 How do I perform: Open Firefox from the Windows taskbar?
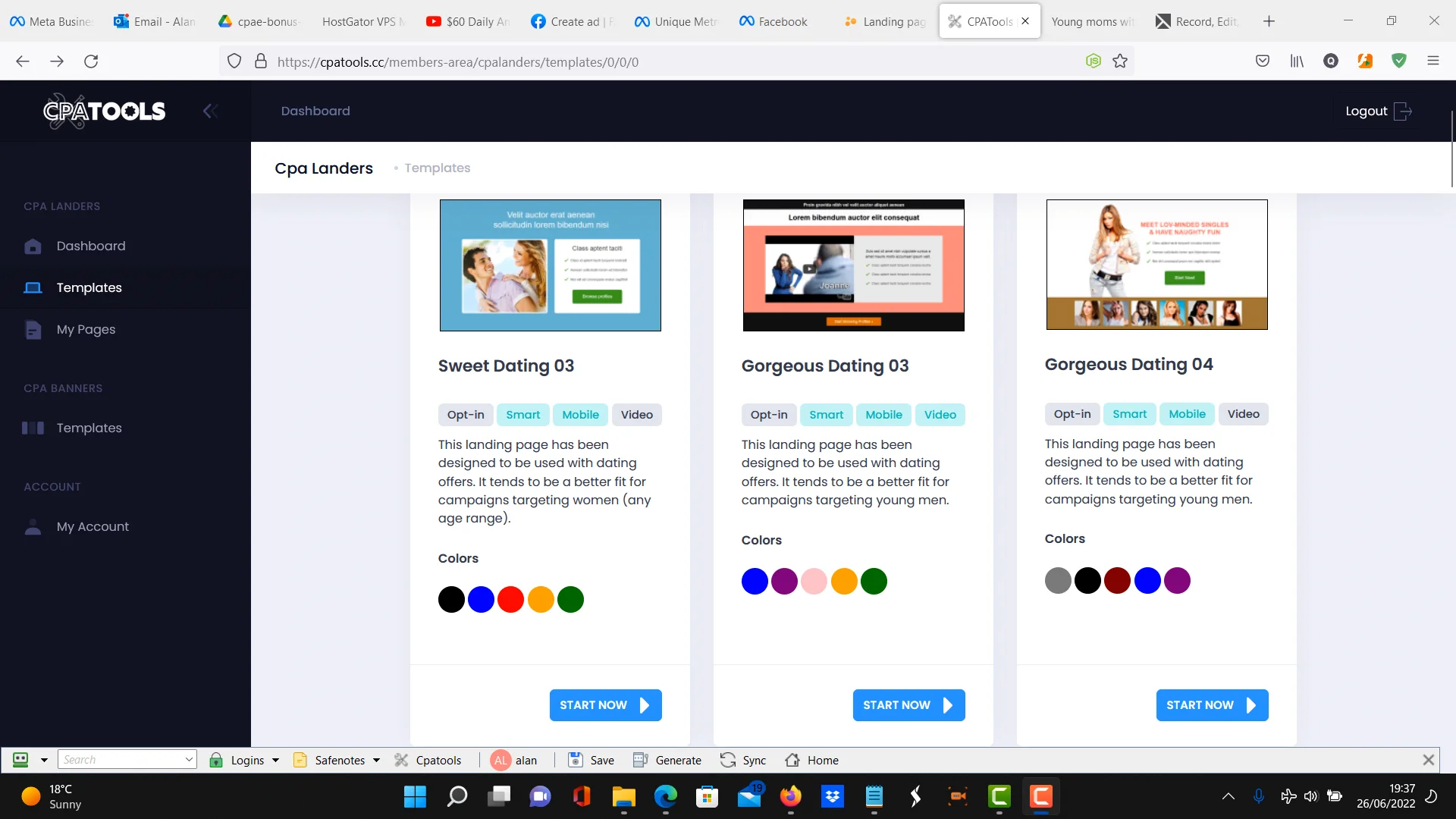(790, 796)
